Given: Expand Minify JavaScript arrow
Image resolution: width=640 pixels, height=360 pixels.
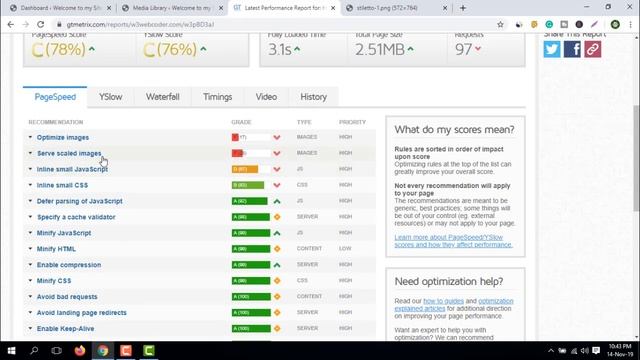Looking at the screenshot, I should 30,233.
